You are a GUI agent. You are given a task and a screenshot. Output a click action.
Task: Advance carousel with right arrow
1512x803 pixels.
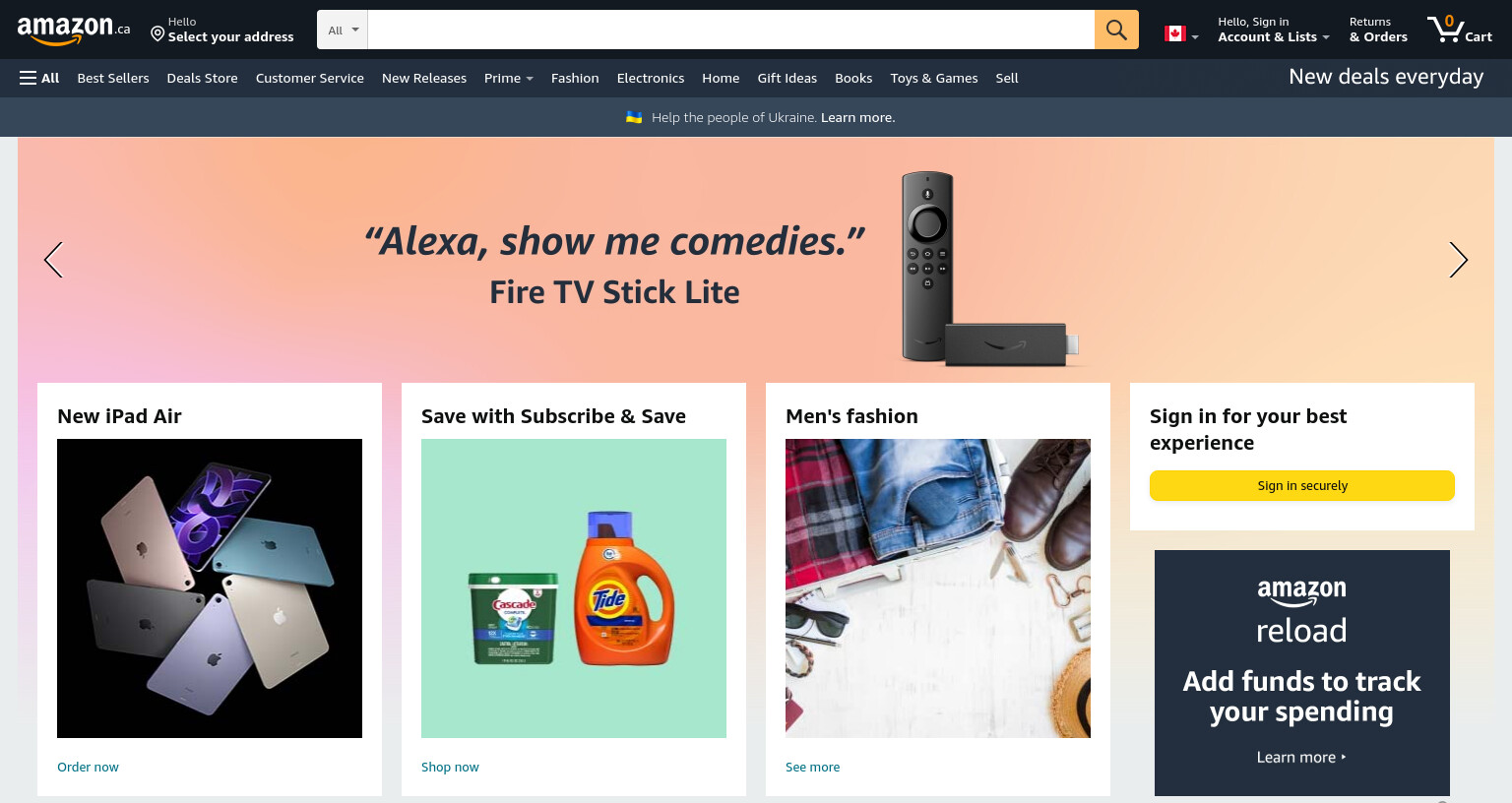coord(1458,260)
